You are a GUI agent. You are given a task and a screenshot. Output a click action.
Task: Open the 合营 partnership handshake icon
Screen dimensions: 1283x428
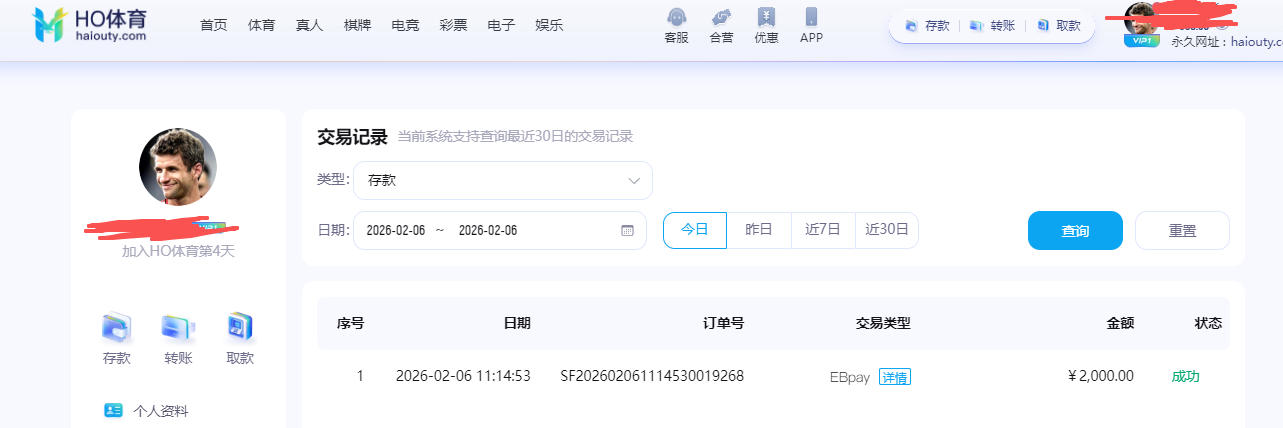coord(721,18)
